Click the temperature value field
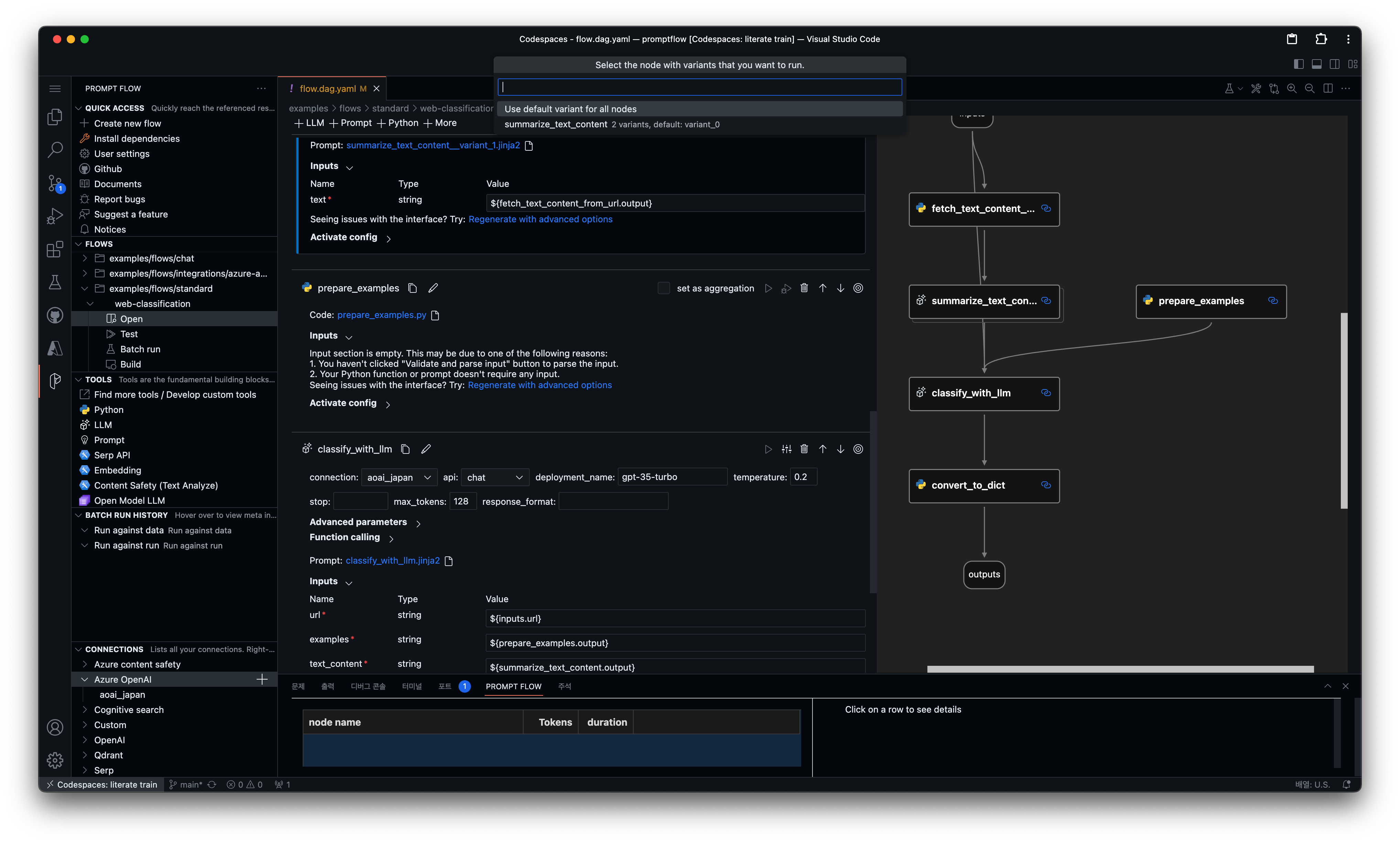This screenshot has height=843, width=1400. tap(803, 477)
